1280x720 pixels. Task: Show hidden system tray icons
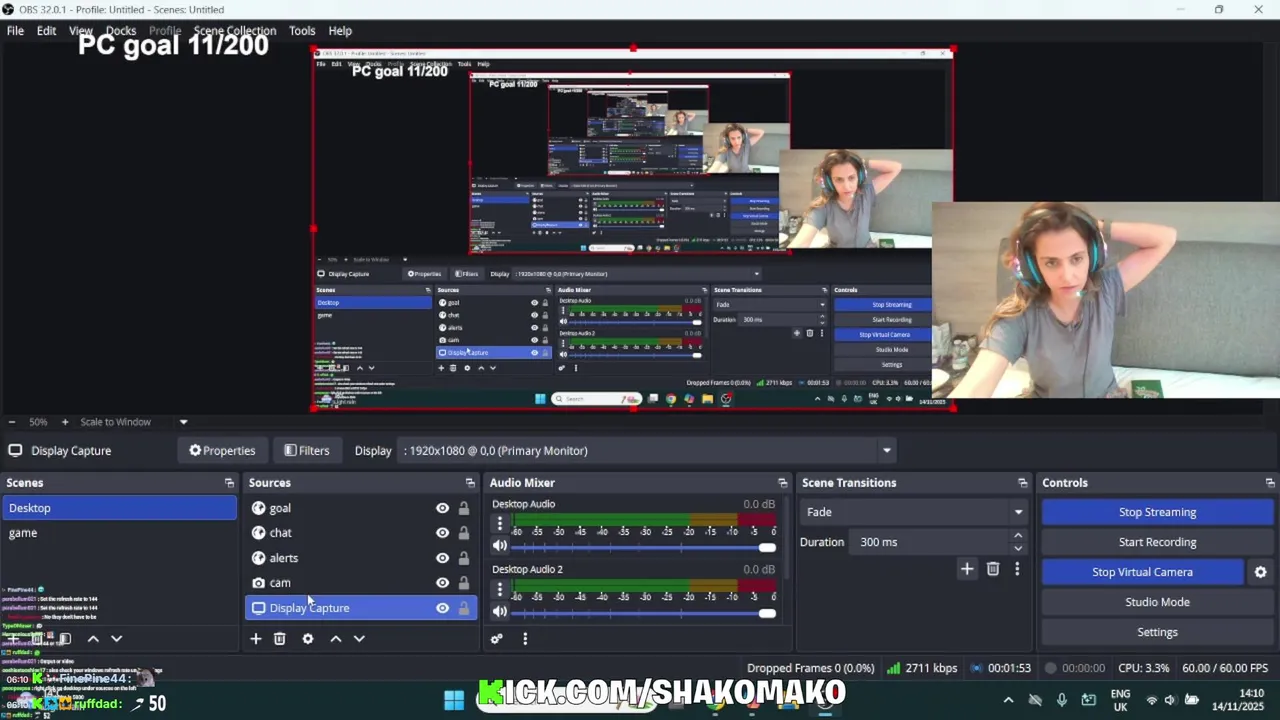click(x=1008, y=700)
